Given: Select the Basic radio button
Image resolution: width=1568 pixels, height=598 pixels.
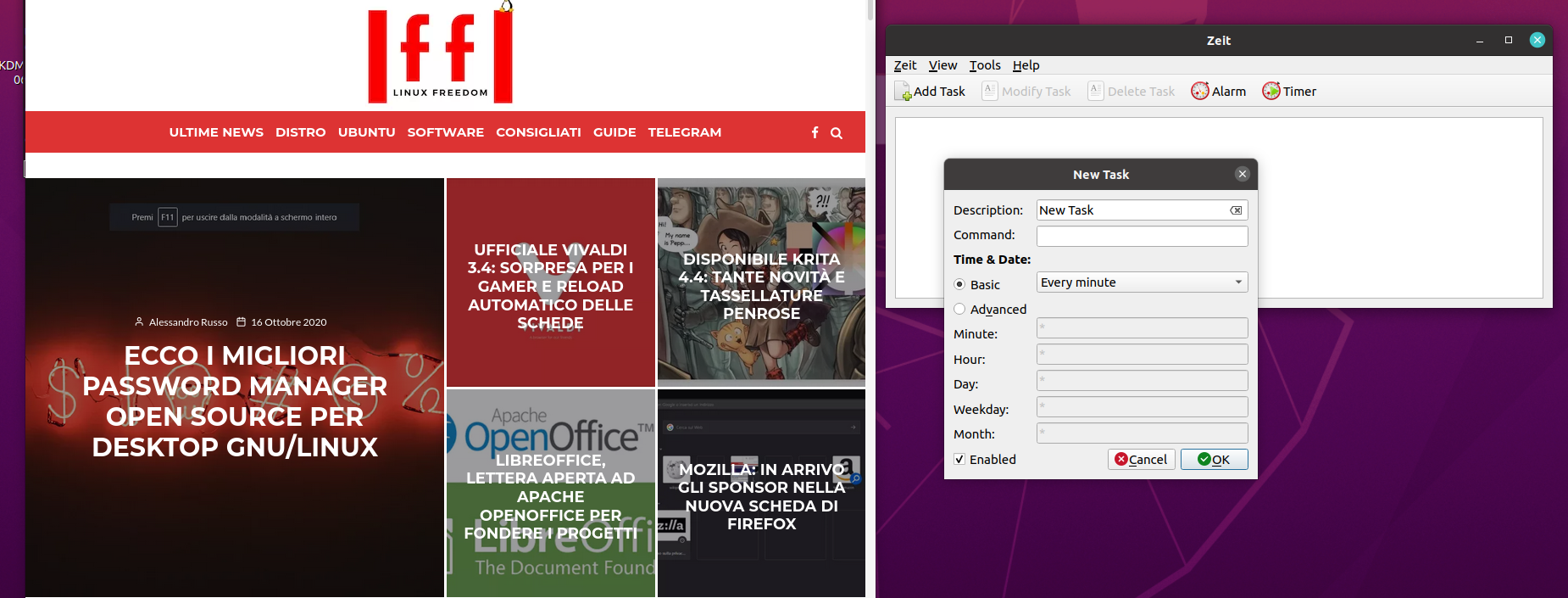Looking at the screenshot, I should click(x=959, y=284).
